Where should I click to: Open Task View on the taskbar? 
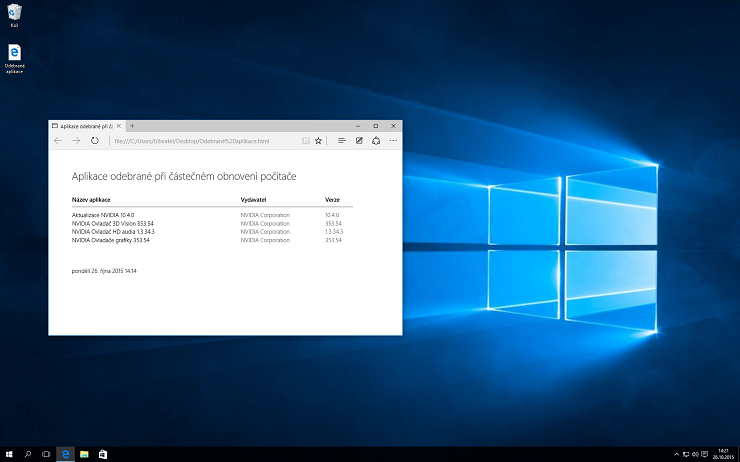[x=46, y=454]
